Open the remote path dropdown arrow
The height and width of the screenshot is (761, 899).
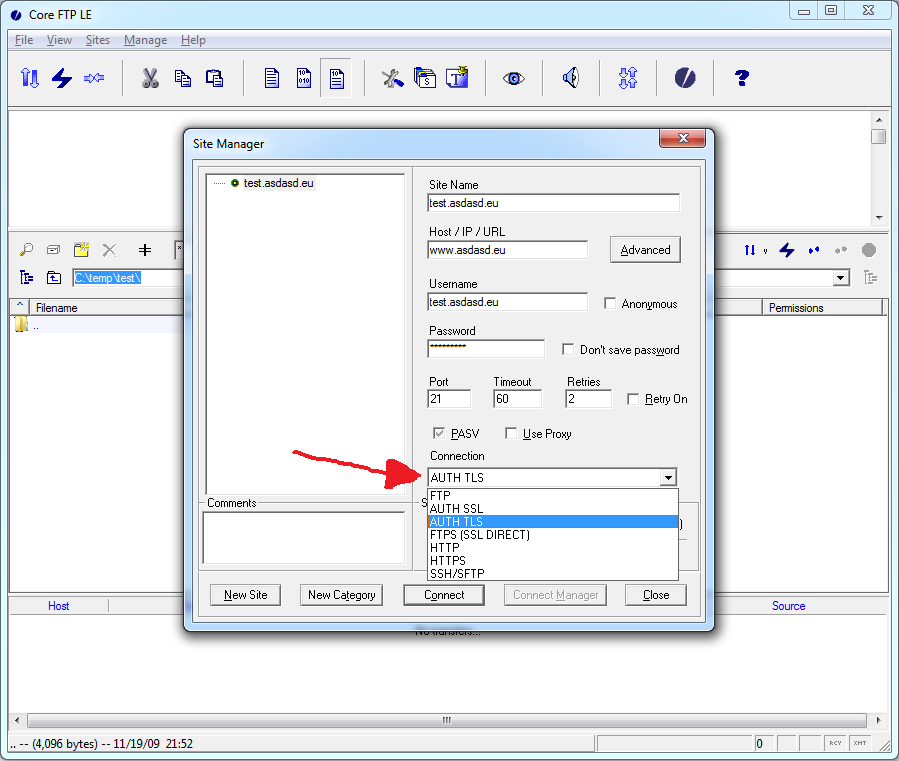pyautogui.click(x=841, y=278)
